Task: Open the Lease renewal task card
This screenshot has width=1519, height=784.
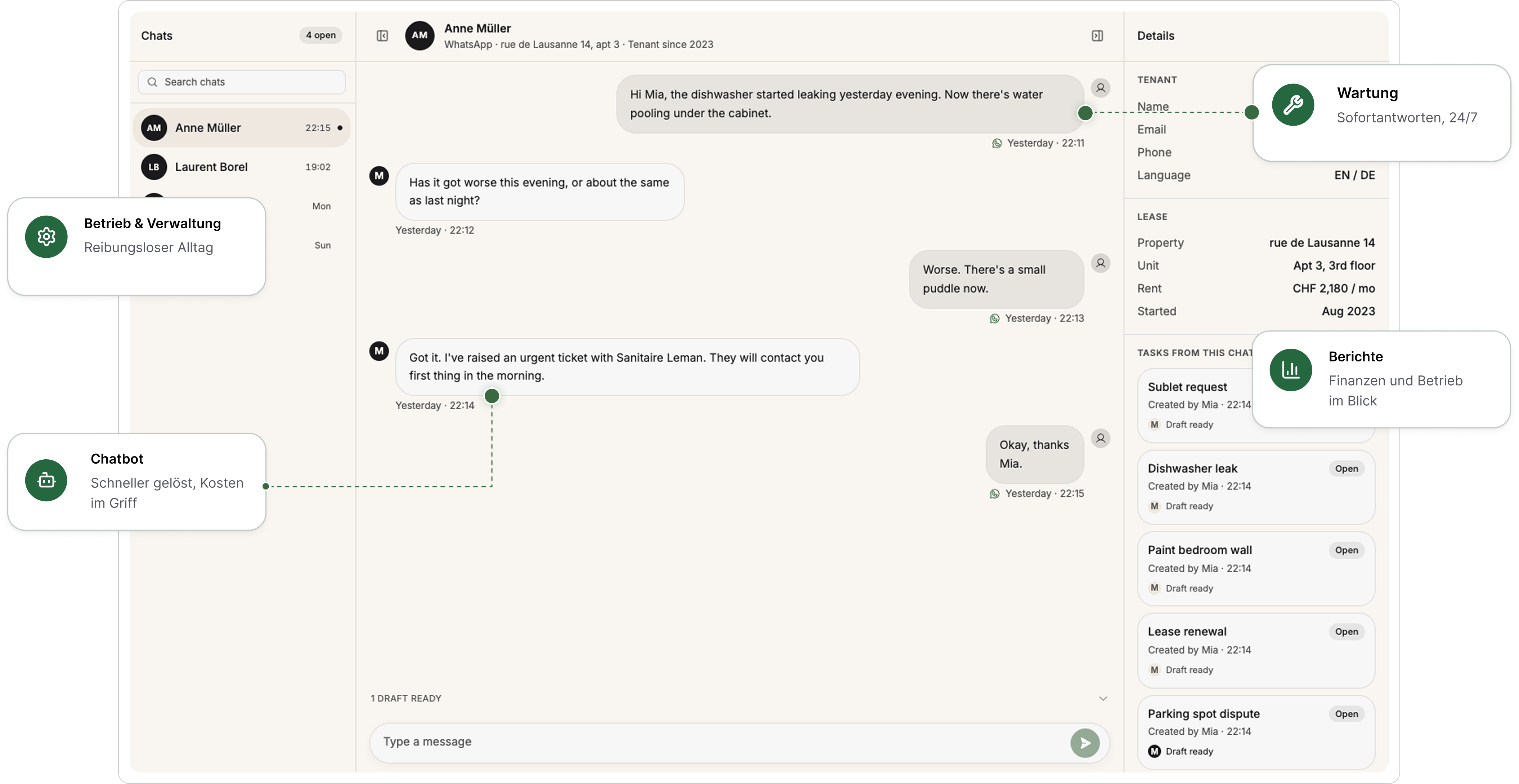Action: tap(1256, 650)
